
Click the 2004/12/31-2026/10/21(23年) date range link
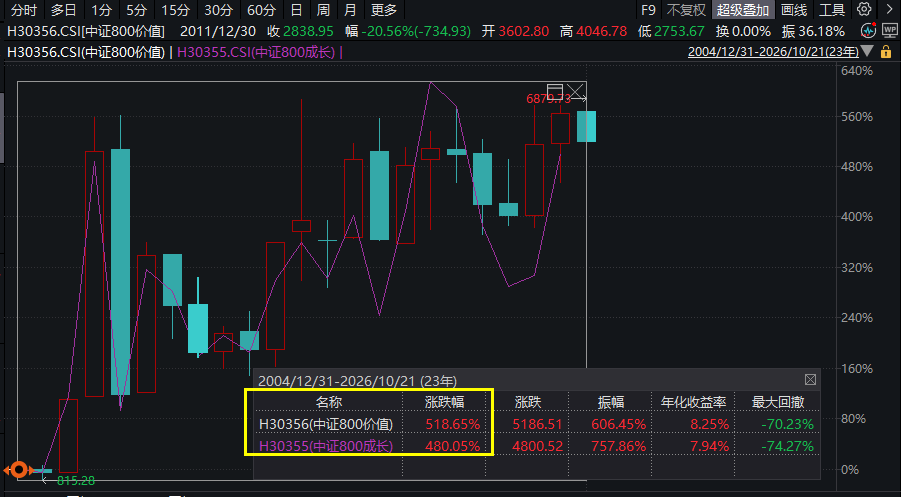coord(773,52)
